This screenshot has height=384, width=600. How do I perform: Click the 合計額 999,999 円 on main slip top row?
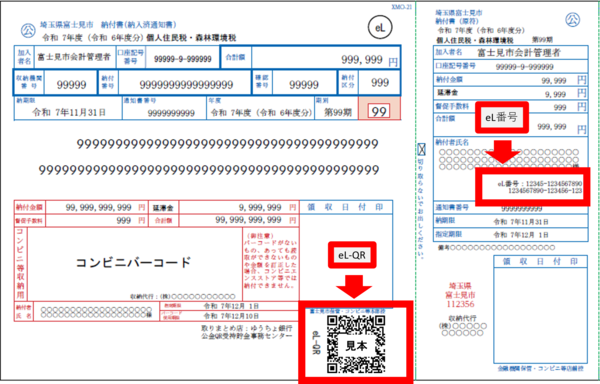(x=369, y=60)
